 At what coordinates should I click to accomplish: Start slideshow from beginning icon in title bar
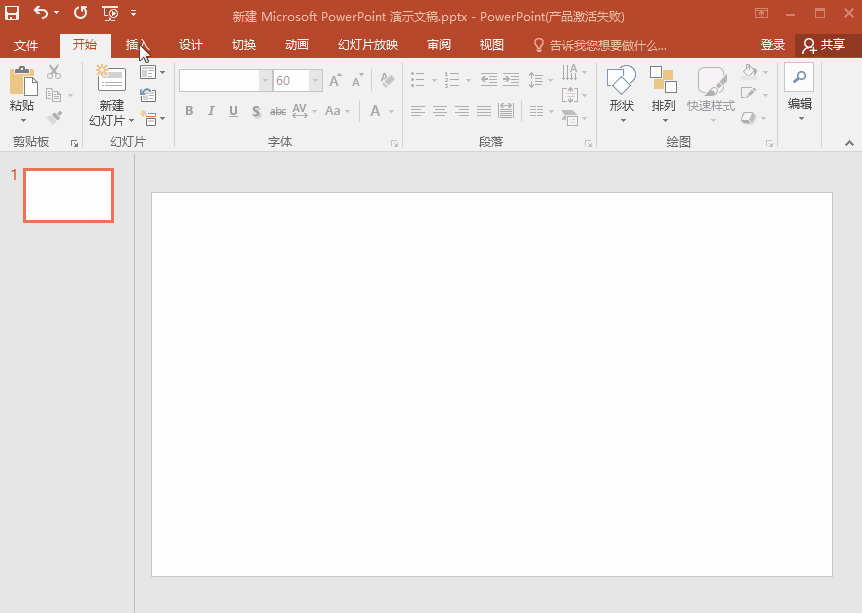pos(110,13)
